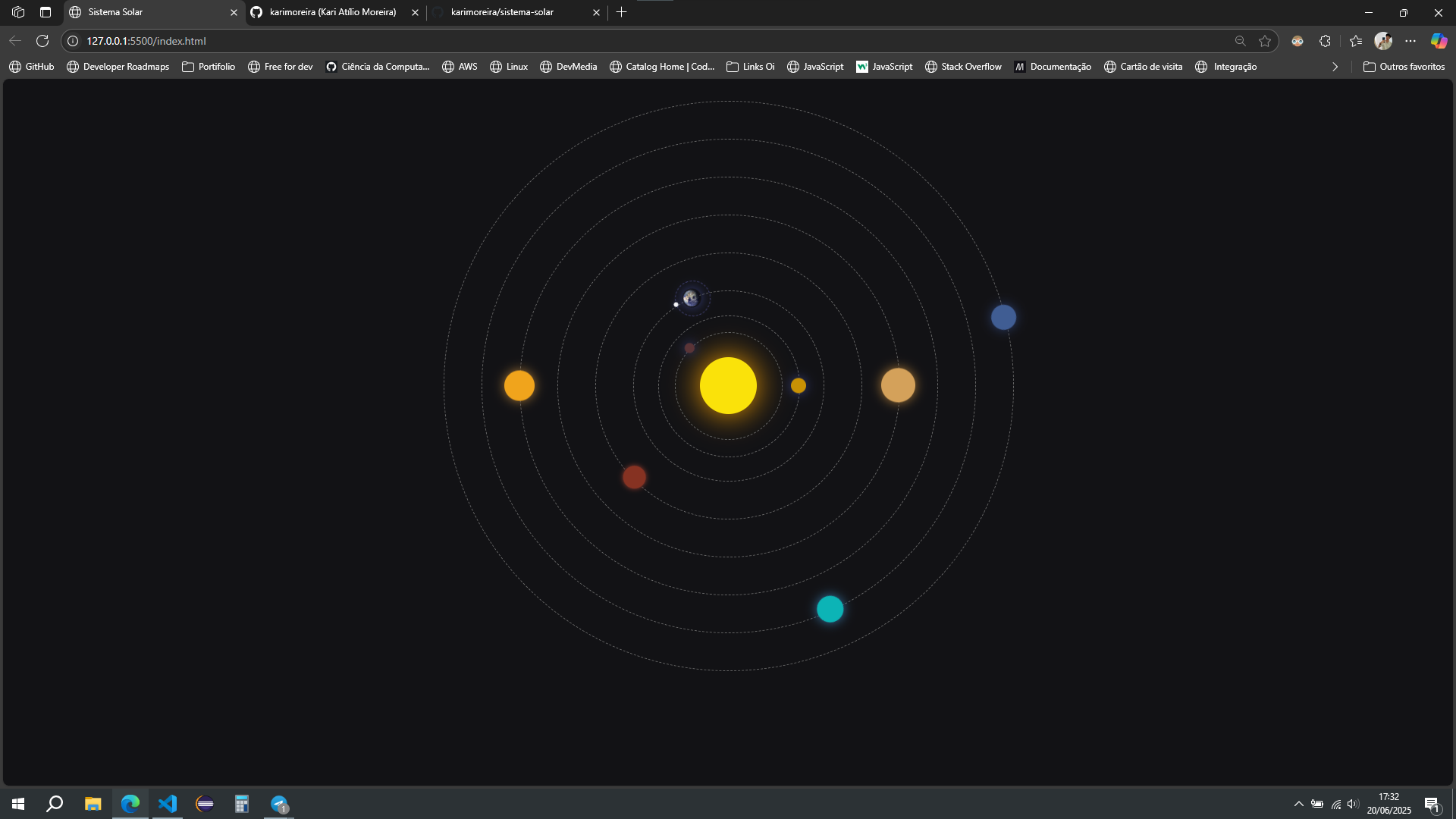Viewport: 1456px width, 819px height.
Task: Switch to the karimoreira/sistema-solar tab
Action: coord(516,12)
